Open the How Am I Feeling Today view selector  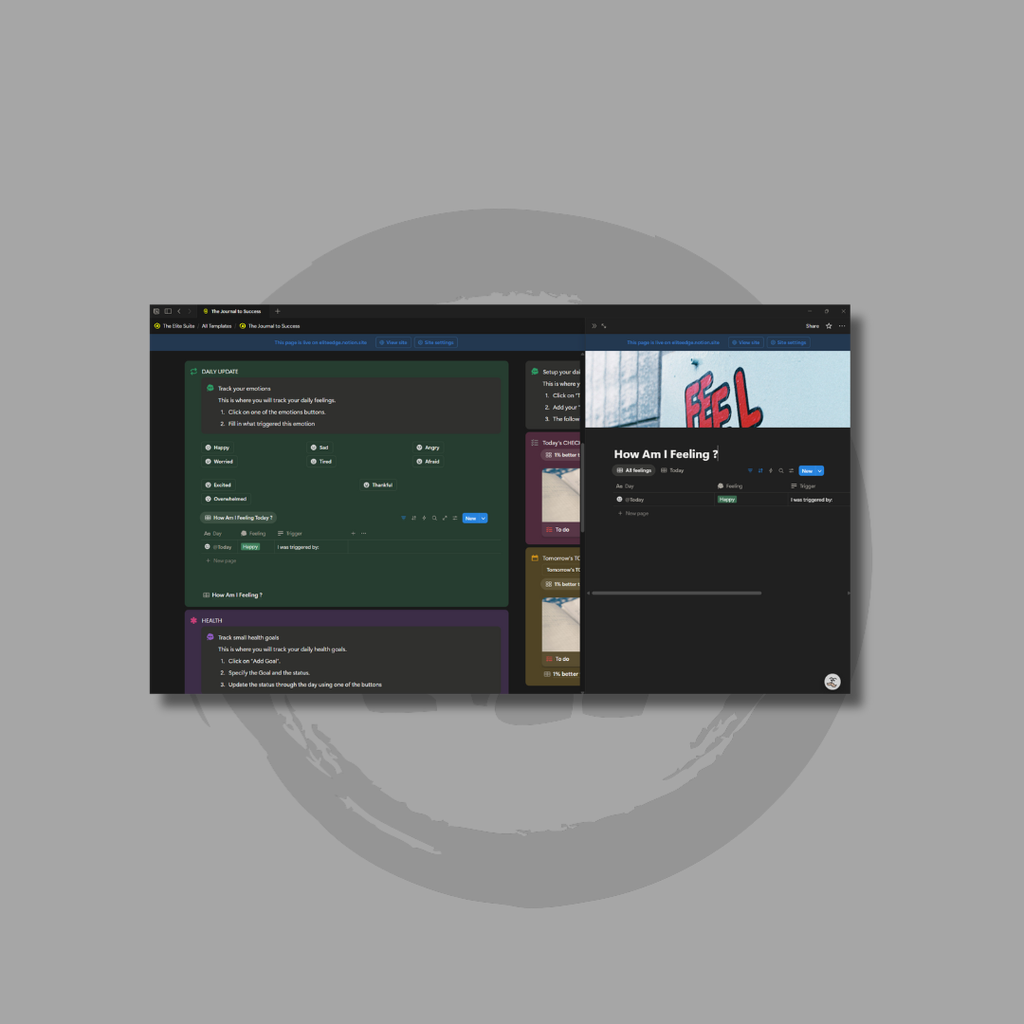point(238,518)
